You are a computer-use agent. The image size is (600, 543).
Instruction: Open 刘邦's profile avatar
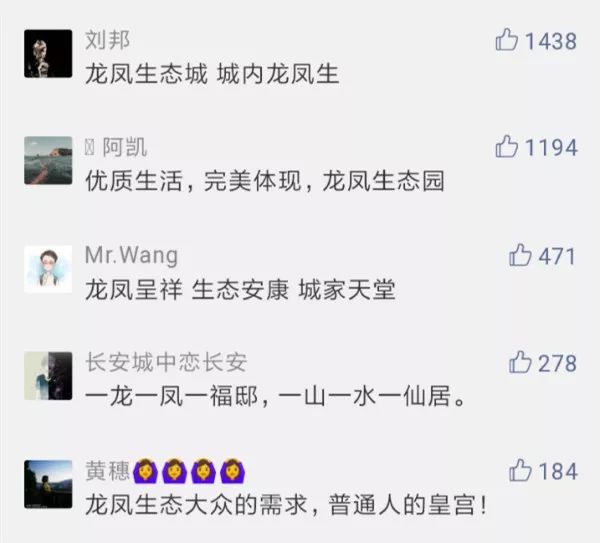(48, 54)
